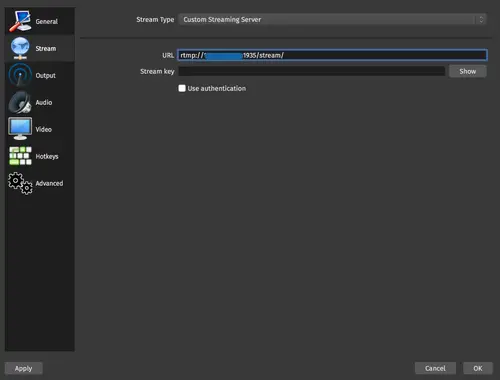Click the Cancel button
The width and height of the screenshot is (500, 380).
[435, 368]
